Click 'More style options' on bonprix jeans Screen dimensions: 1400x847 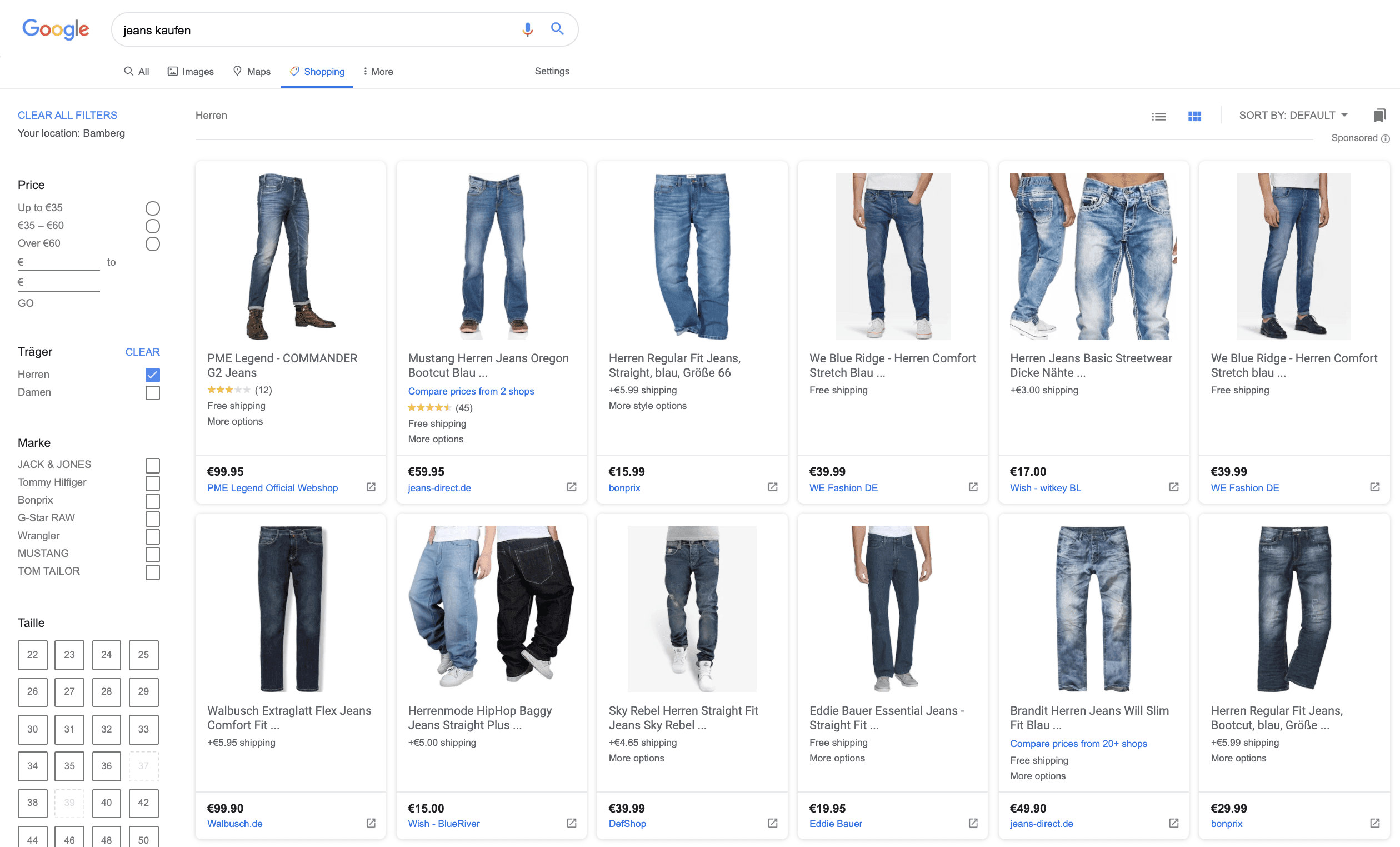647,406
